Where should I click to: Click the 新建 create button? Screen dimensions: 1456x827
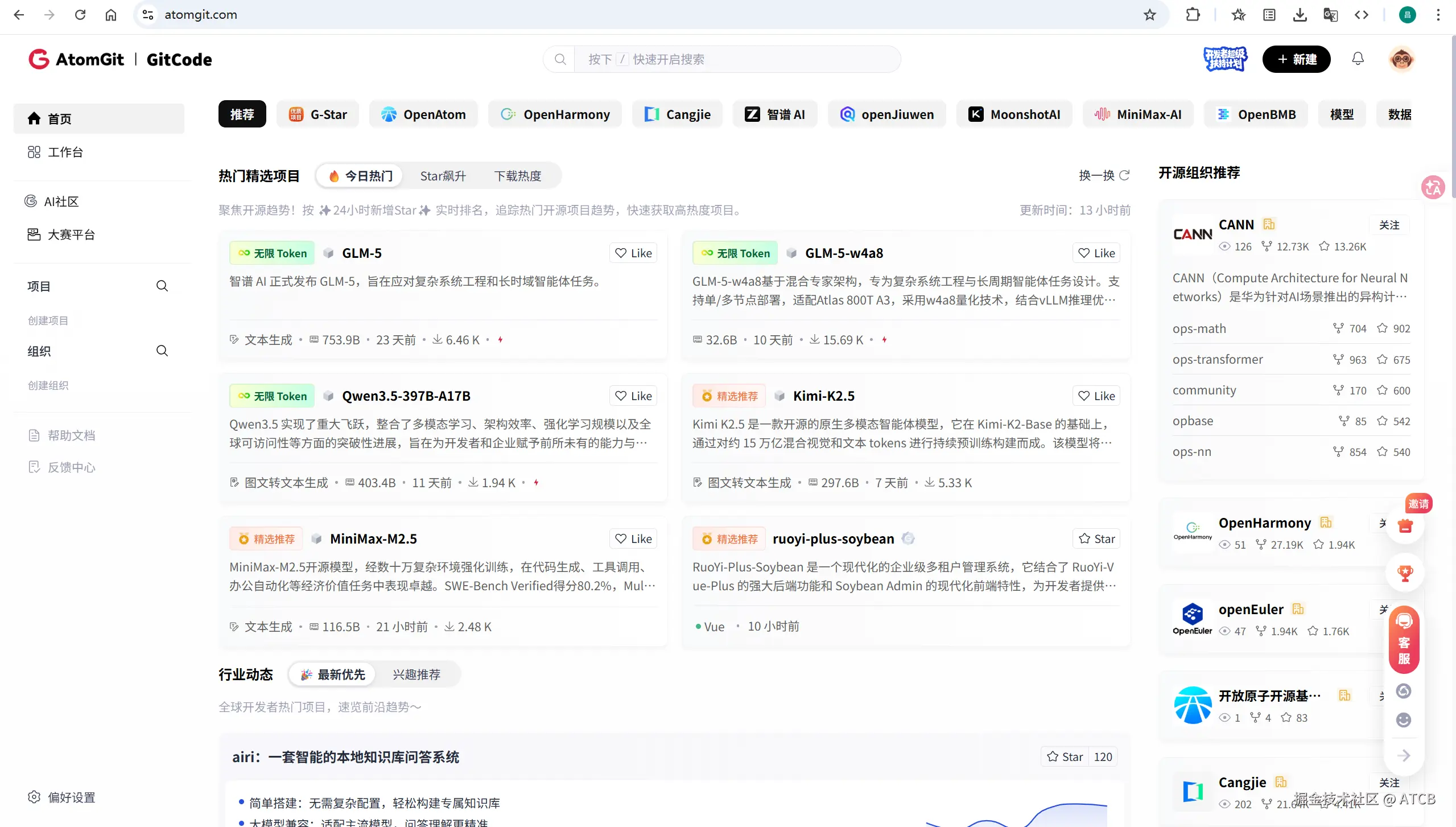1296,59
